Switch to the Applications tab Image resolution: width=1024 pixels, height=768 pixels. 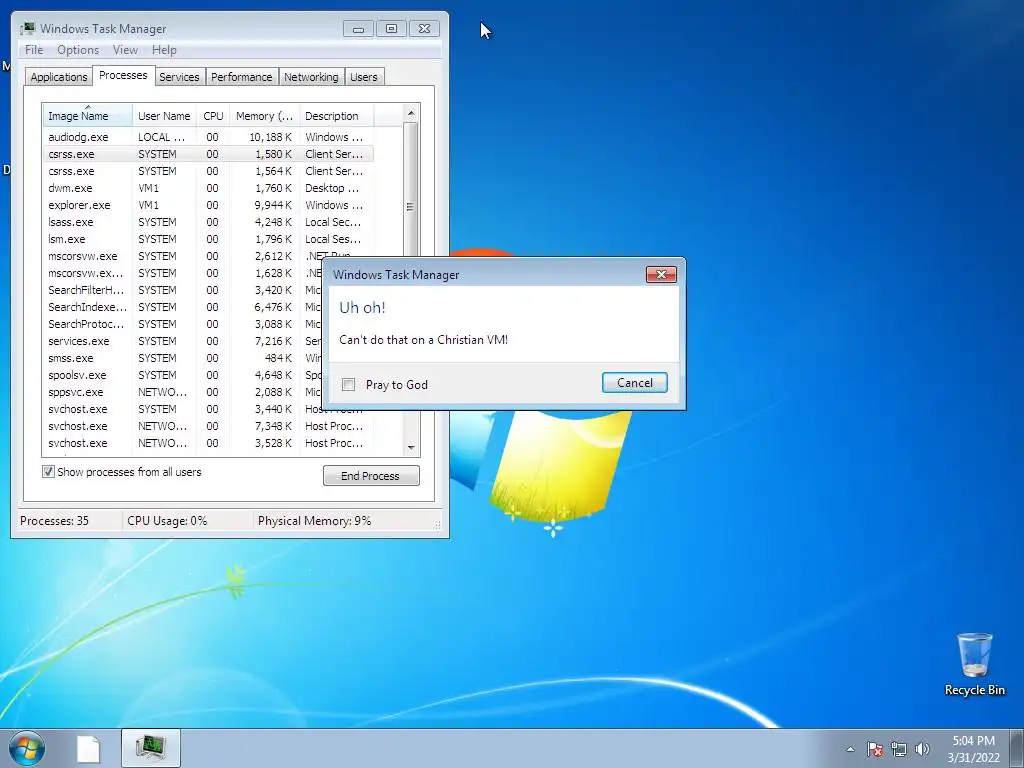coord(59,77)
